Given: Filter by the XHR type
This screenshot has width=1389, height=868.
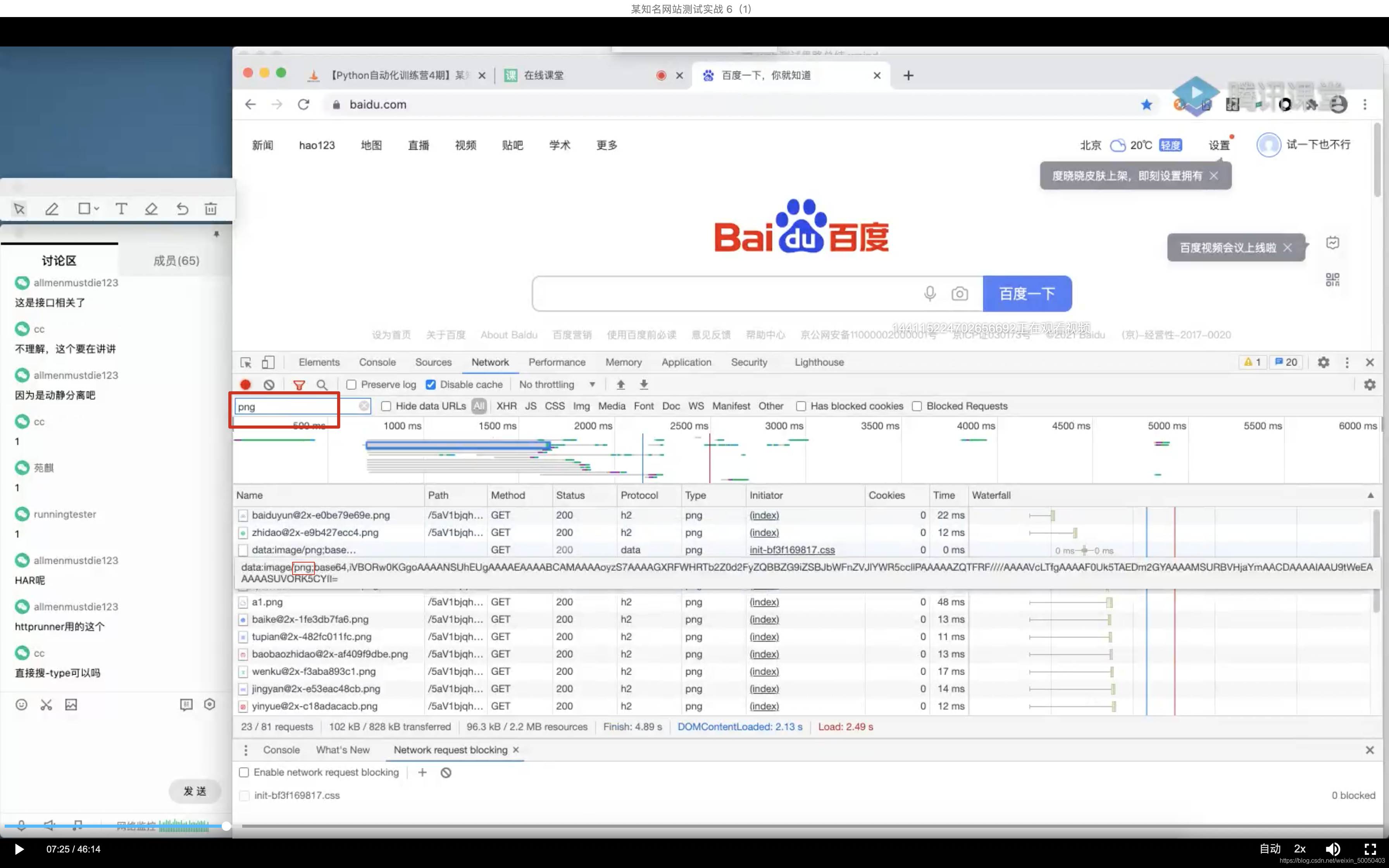Looking at the screenshot, I should [506, 406].
